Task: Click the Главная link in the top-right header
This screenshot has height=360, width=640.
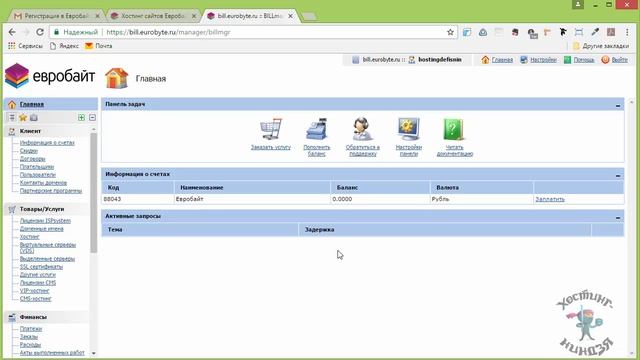Action: coord(502,60)
